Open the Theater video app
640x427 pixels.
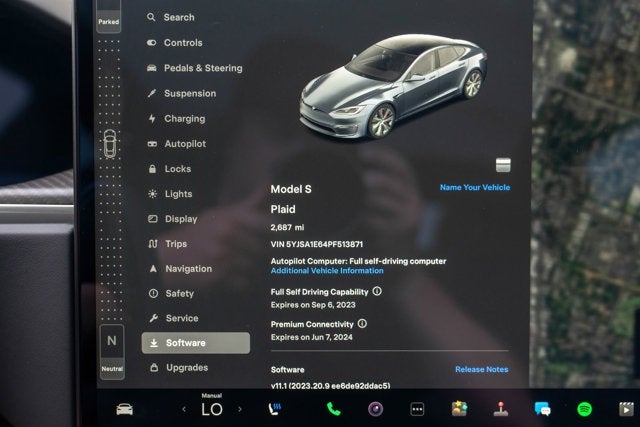coord(626,409)
